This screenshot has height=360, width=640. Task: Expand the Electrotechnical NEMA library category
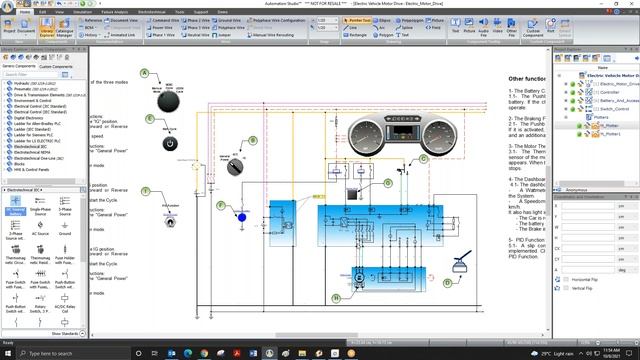click(4, 152)
